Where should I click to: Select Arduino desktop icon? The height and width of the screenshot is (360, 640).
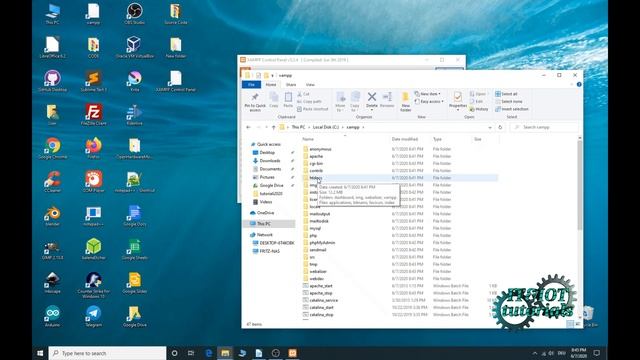pos(52,316)
